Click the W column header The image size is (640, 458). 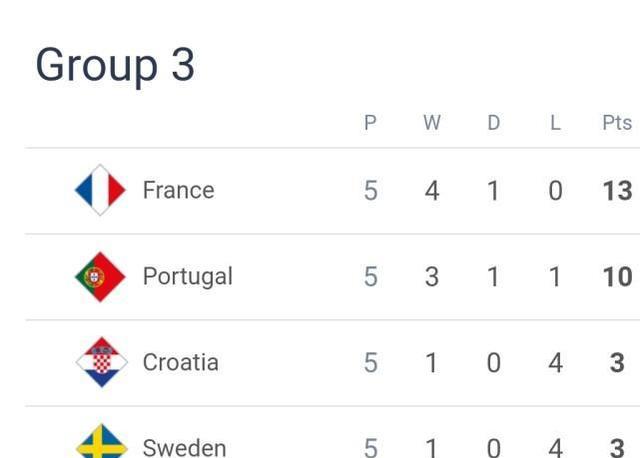(432, 123)
